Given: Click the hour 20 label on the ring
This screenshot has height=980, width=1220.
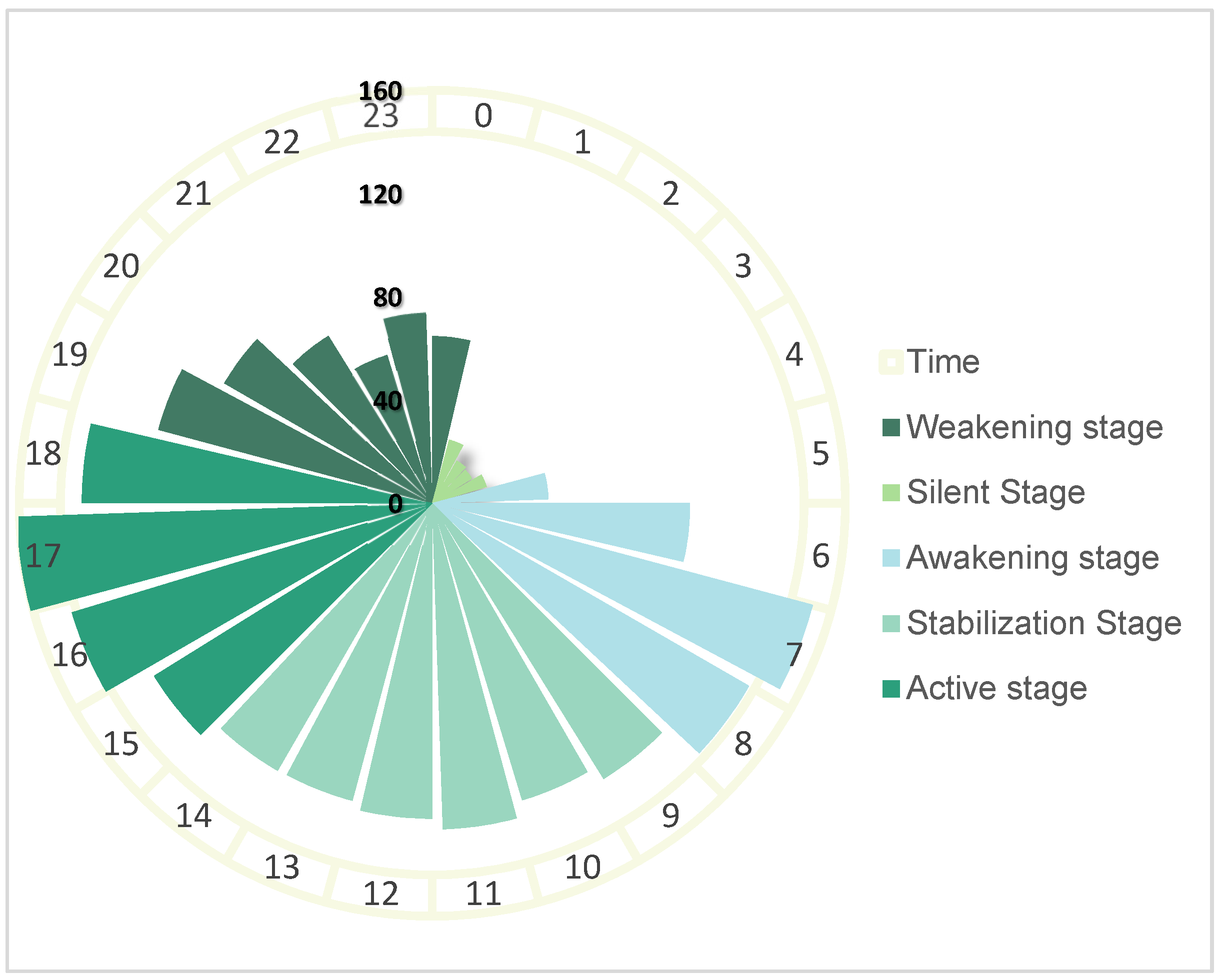Looking at the screenshot, I should tap(120, 266).
